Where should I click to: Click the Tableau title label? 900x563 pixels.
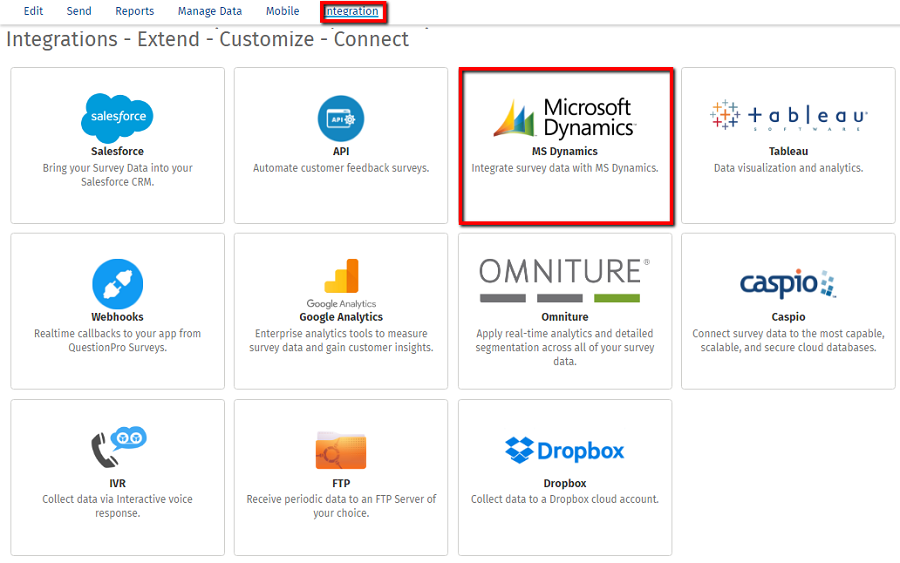(x=789, y=151)
